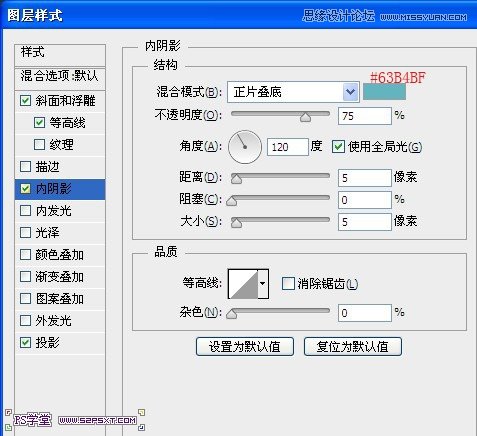Select 样式 in the styles list
Screen dimensions: 477x436
[60, 55]
